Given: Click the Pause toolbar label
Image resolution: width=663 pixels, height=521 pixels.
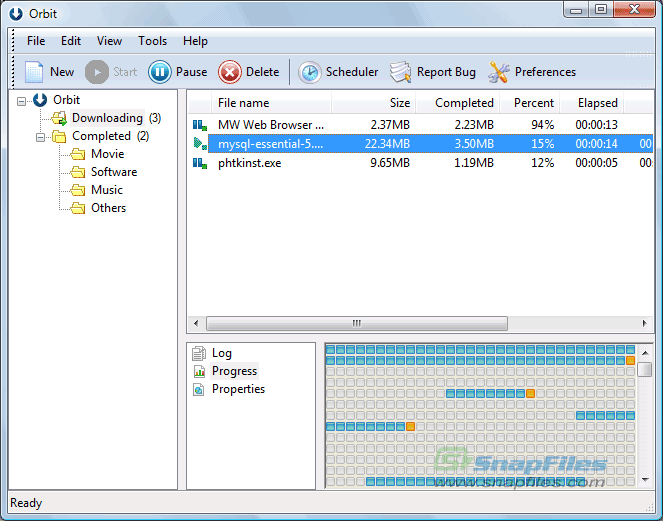Looking at the screenshot, I should tap(192, 72).
